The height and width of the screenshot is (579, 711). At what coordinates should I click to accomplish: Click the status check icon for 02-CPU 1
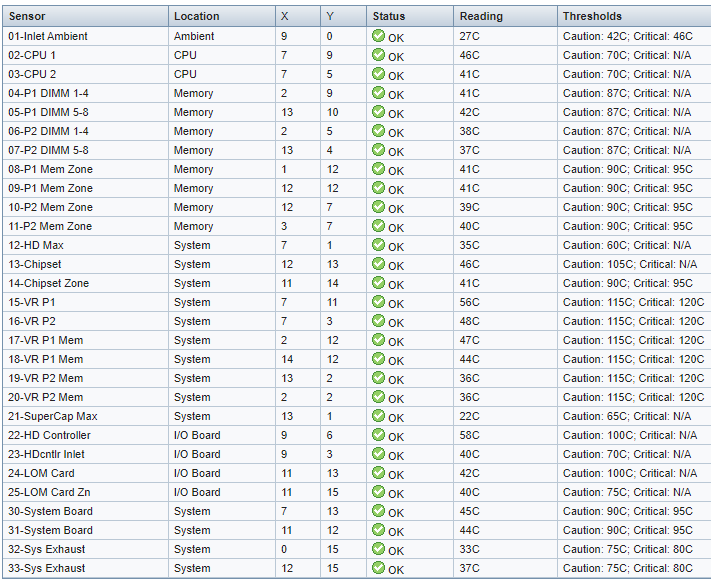[378, 55]
